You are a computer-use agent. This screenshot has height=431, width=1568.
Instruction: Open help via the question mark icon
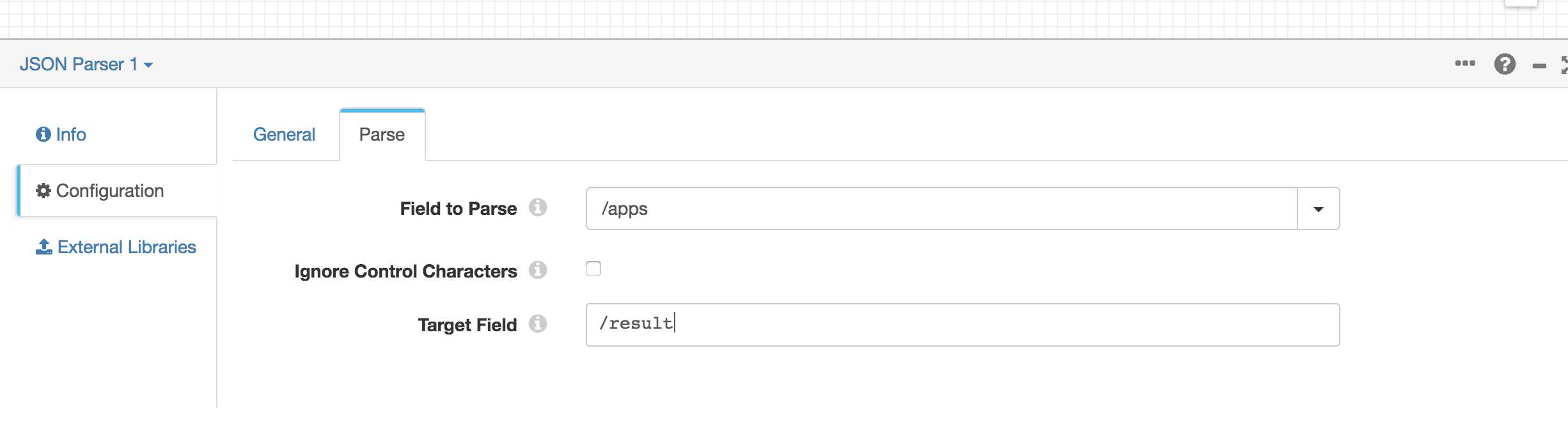click(1505, 64)
